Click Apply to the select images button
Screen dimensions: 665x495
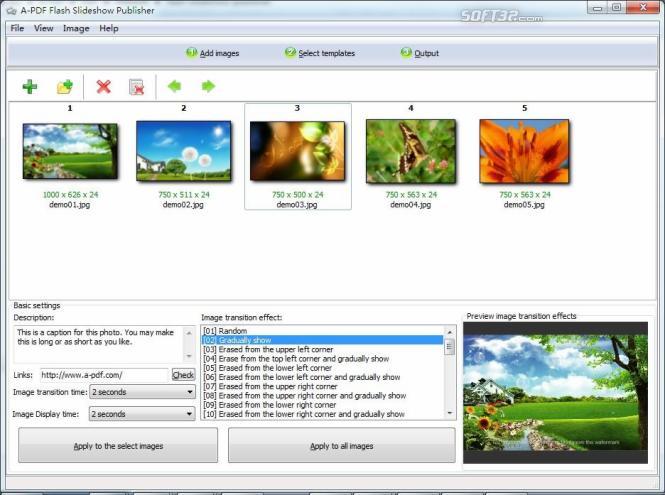click(x=118, y=445)
